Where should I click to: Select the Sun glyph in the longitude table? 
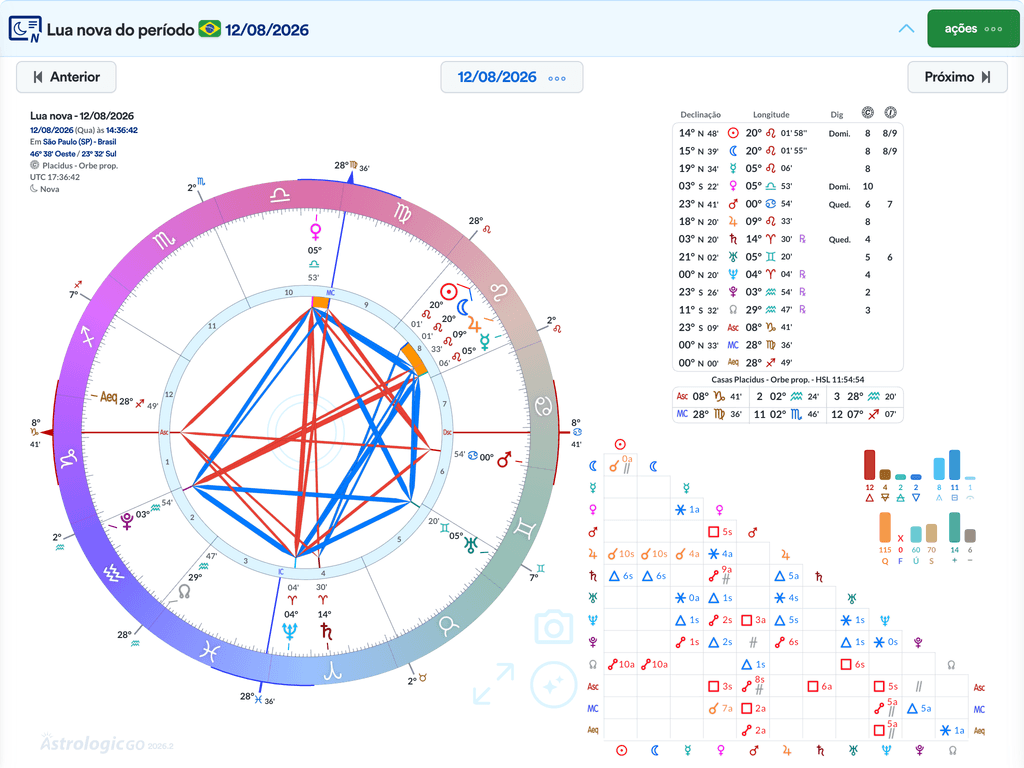733,133
